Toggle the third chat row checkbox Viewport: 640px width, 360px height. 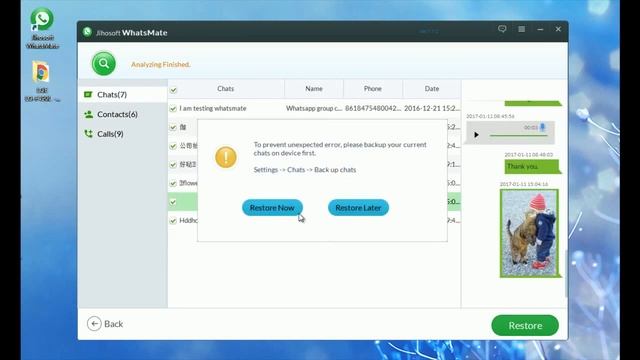pos(173,146)
